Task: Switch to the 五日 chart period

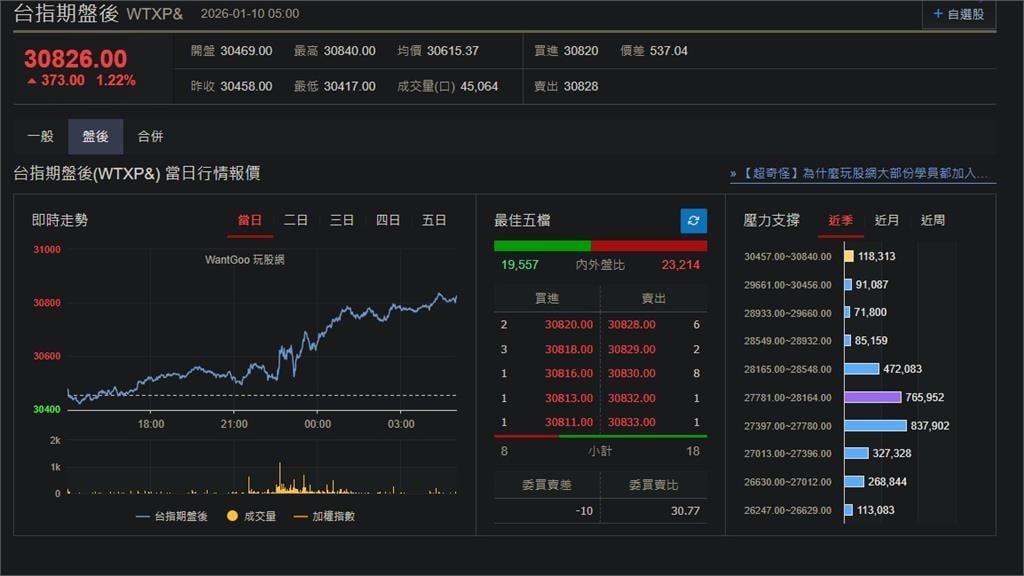Action: pyautogui.click(x=434, y=220)
